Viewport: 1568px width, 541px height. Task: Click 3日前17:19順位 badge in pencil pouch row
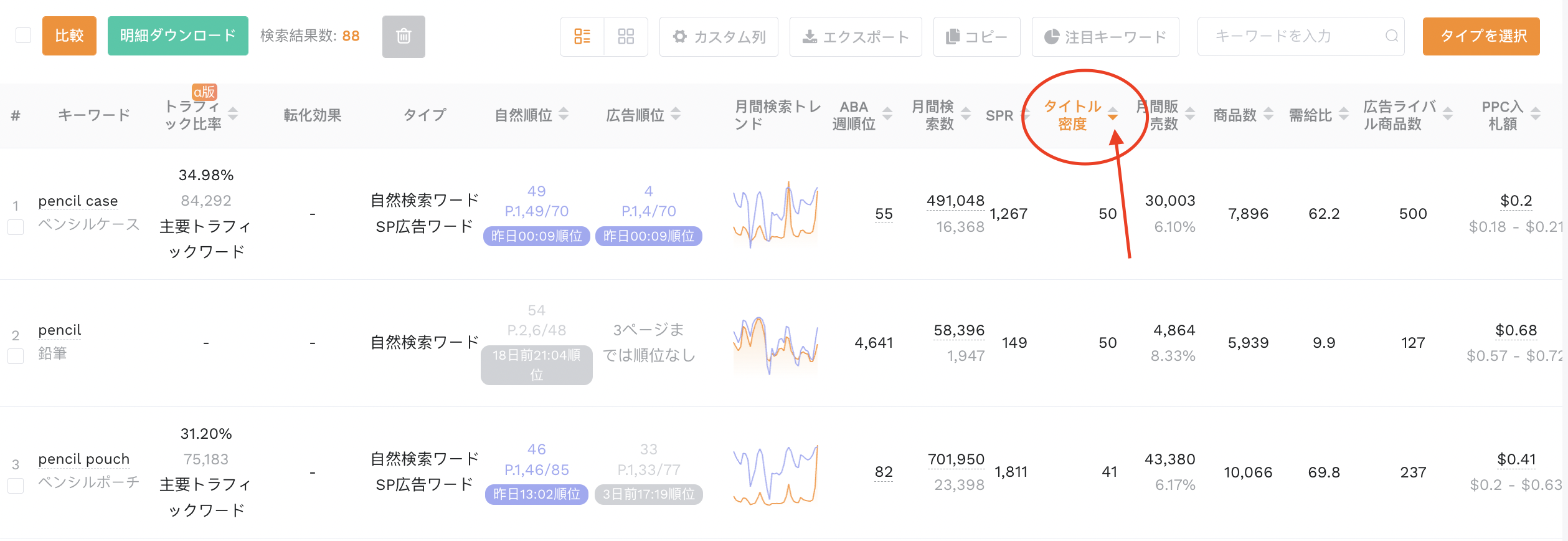click(649, 494)
